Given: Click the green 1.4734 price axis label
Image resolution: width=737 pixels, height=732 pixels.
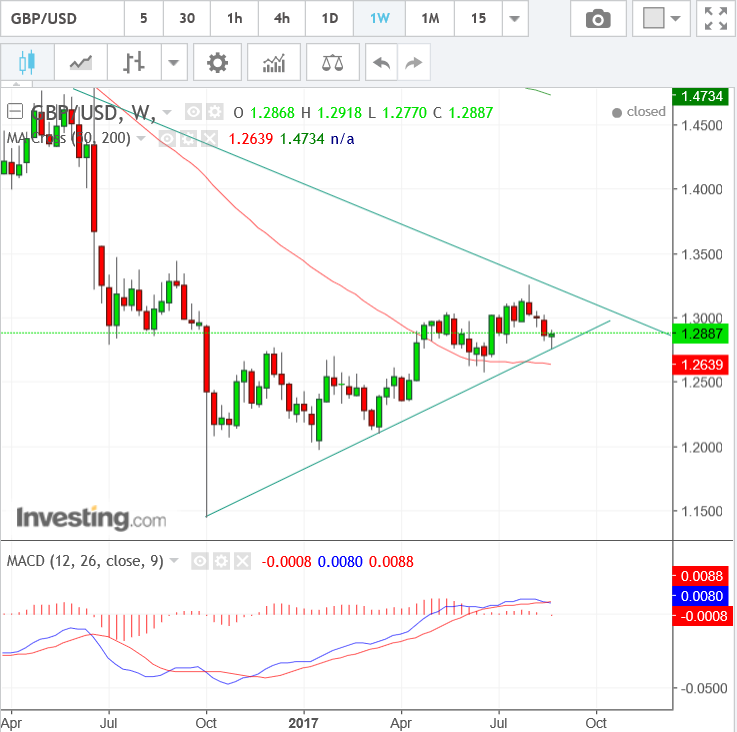Looking at the screenshot, I should [x=701, y=96].
